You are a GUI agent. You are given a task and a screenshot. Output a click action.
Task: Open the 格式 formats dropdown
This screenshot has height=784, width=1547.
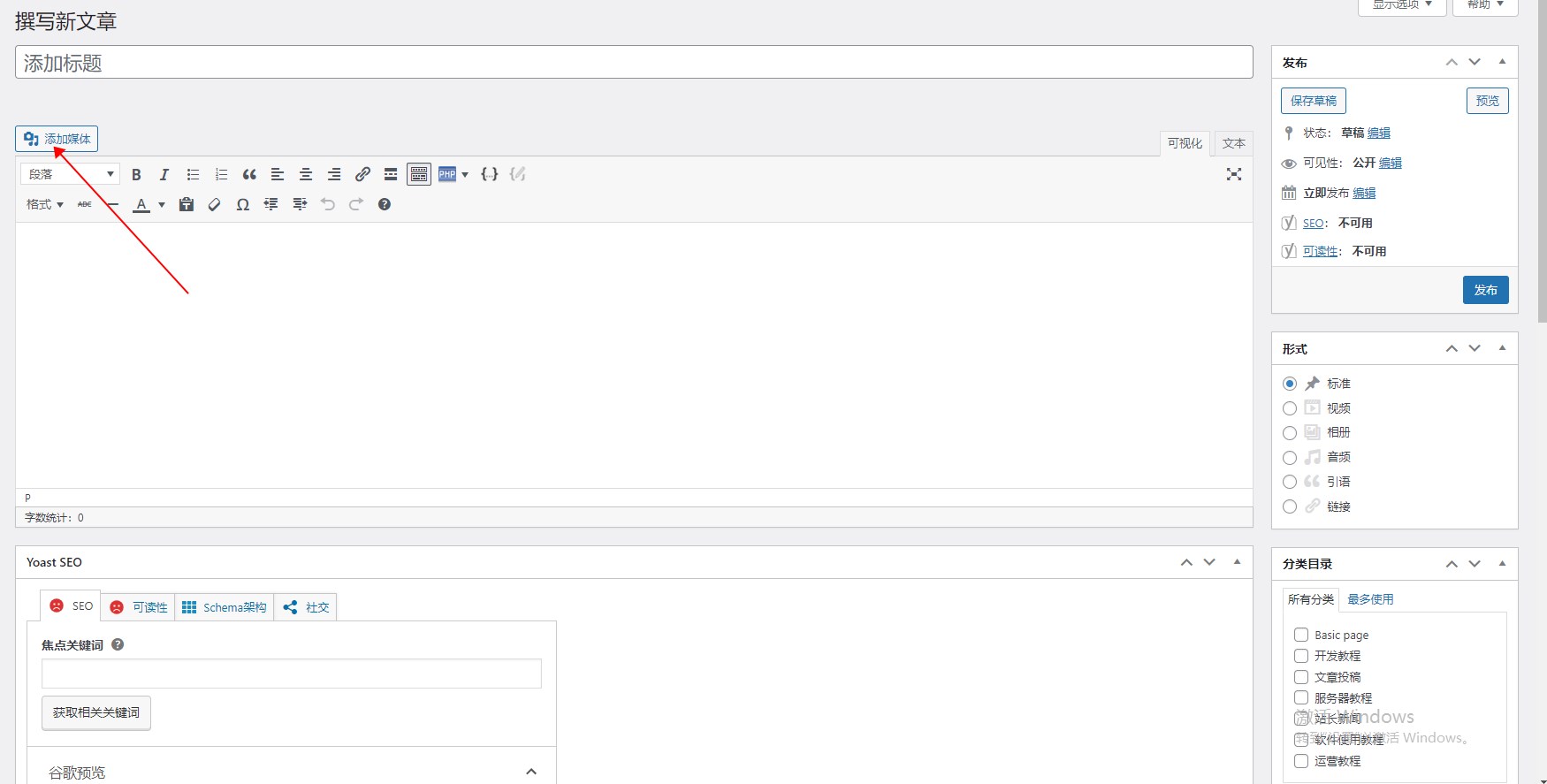44,204
